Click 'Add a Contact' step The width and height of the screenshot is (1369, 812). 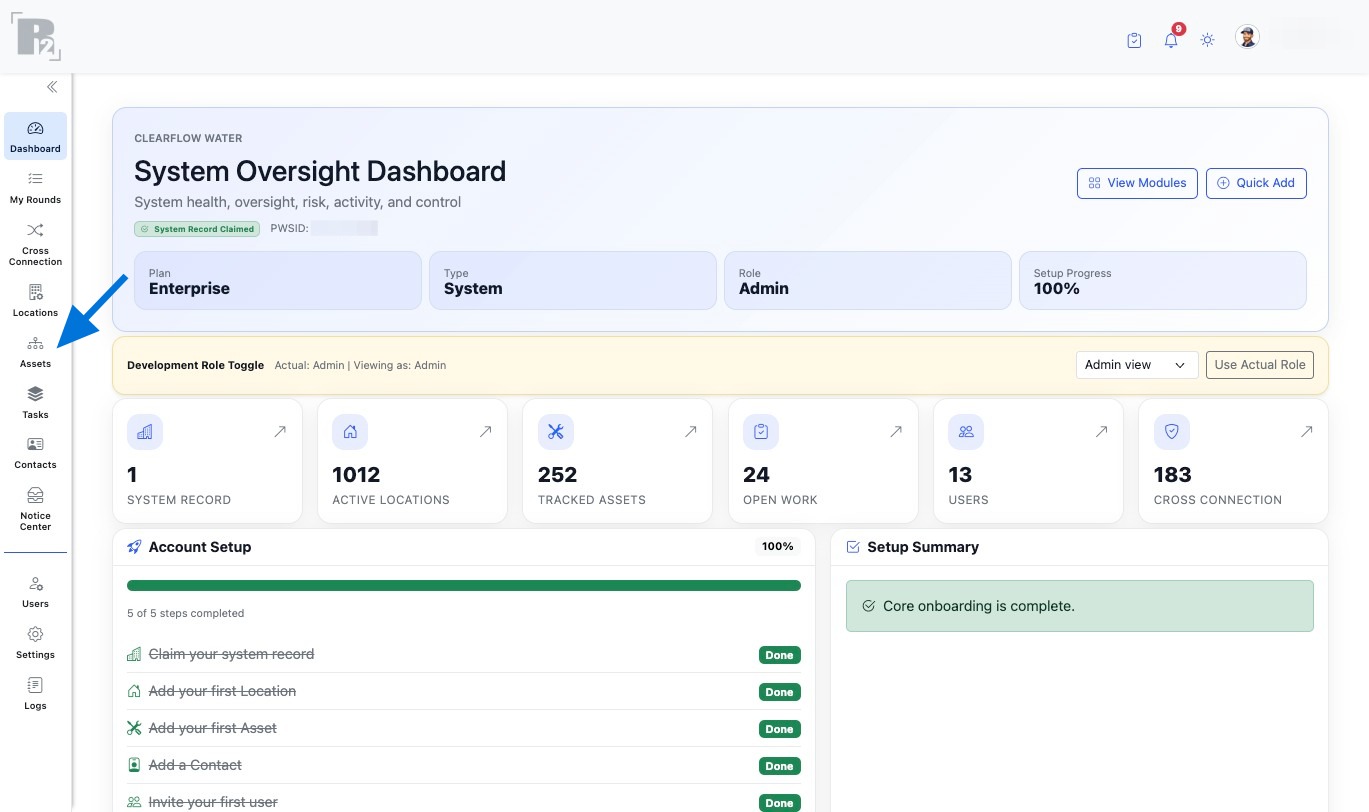[195, 765]
